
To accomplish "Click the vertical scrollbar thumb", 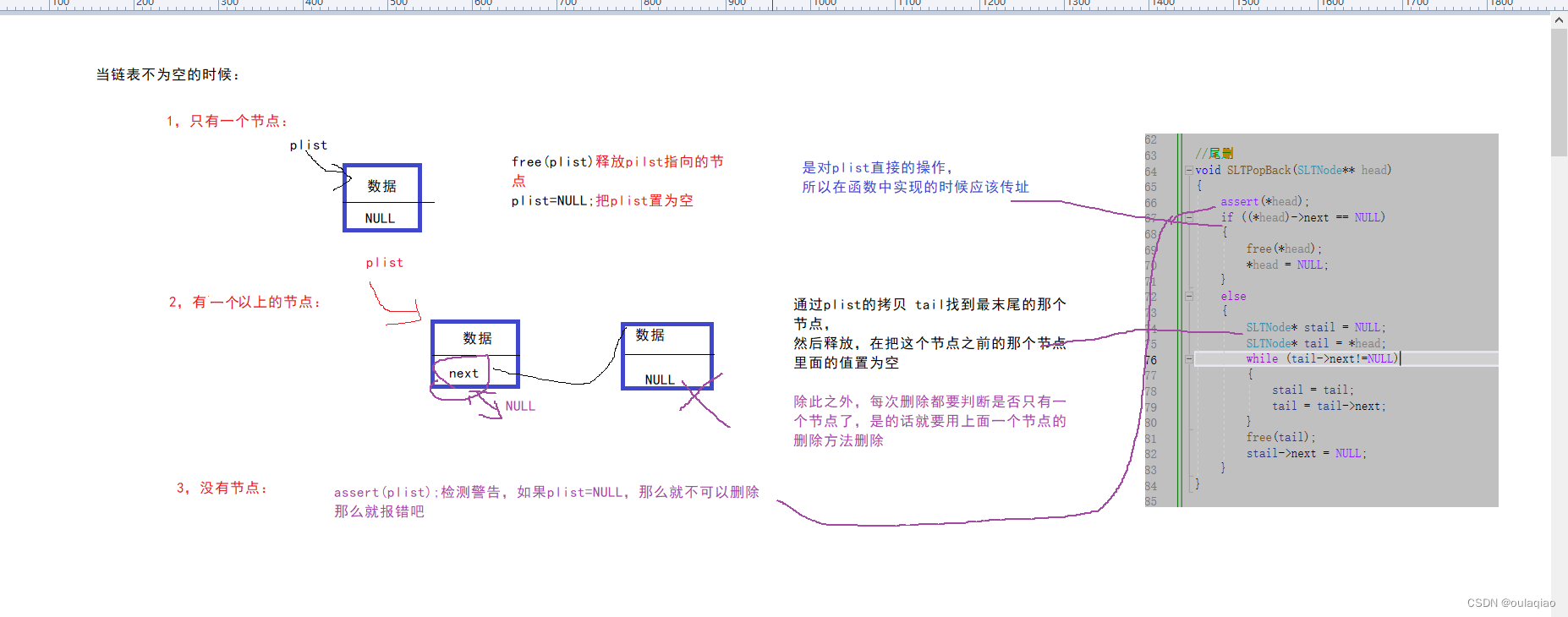I will click(1559, 91).
